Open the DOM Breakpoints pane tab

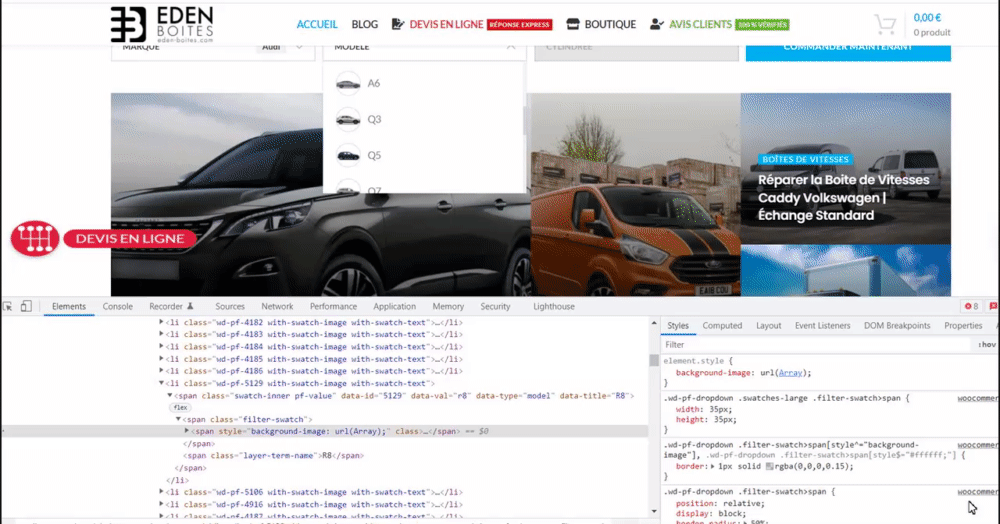(x=897, y=326)
